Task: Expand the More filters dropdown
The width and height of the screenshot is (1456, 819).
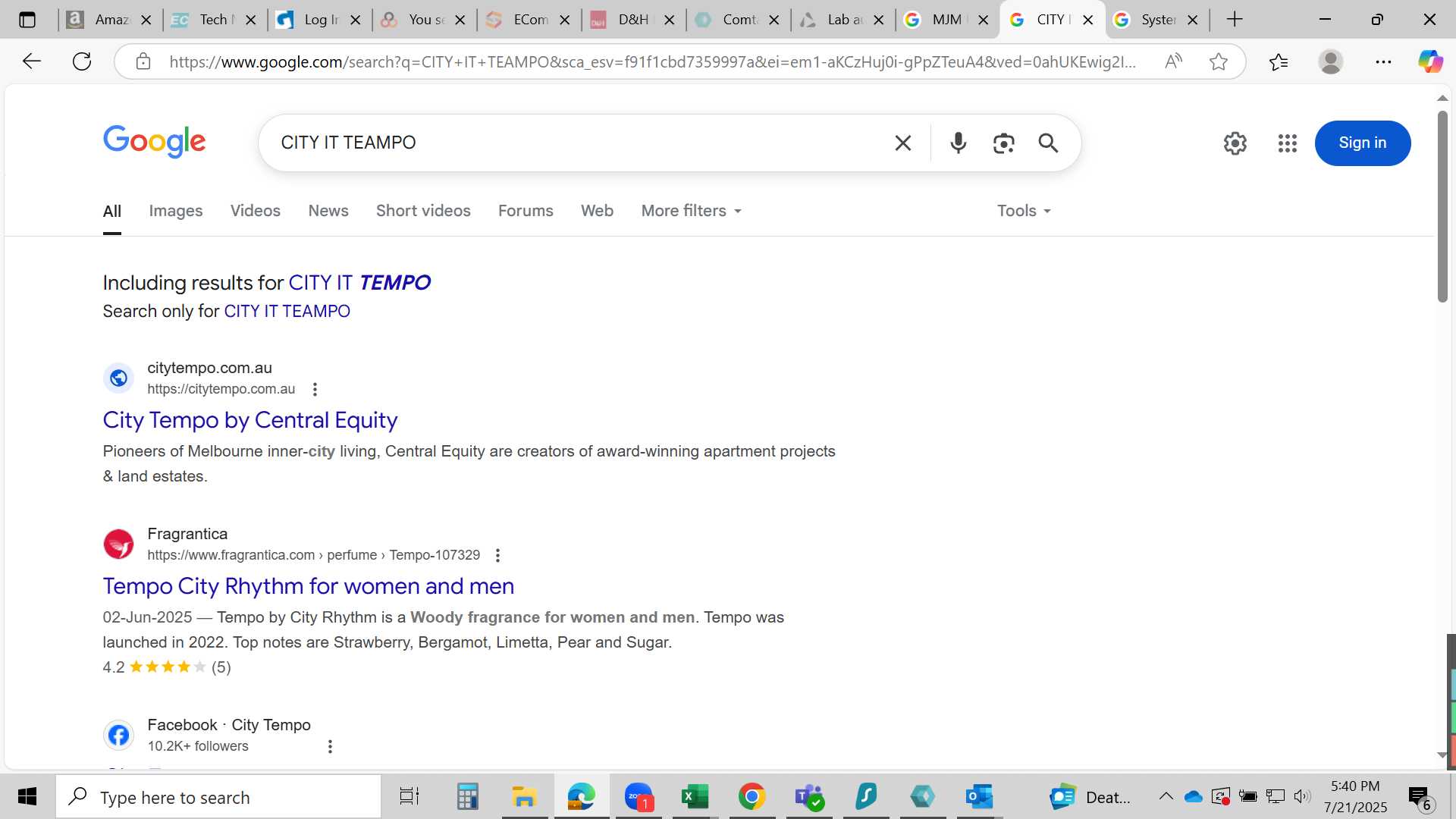Action: [691, 211]
